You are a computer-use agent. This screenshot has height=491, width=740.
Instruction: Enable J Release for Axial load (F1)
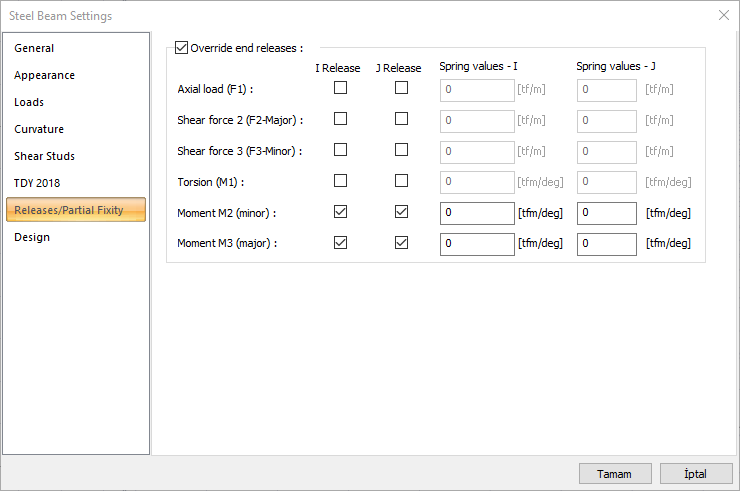pyautogui.click(x=401, y=88)
